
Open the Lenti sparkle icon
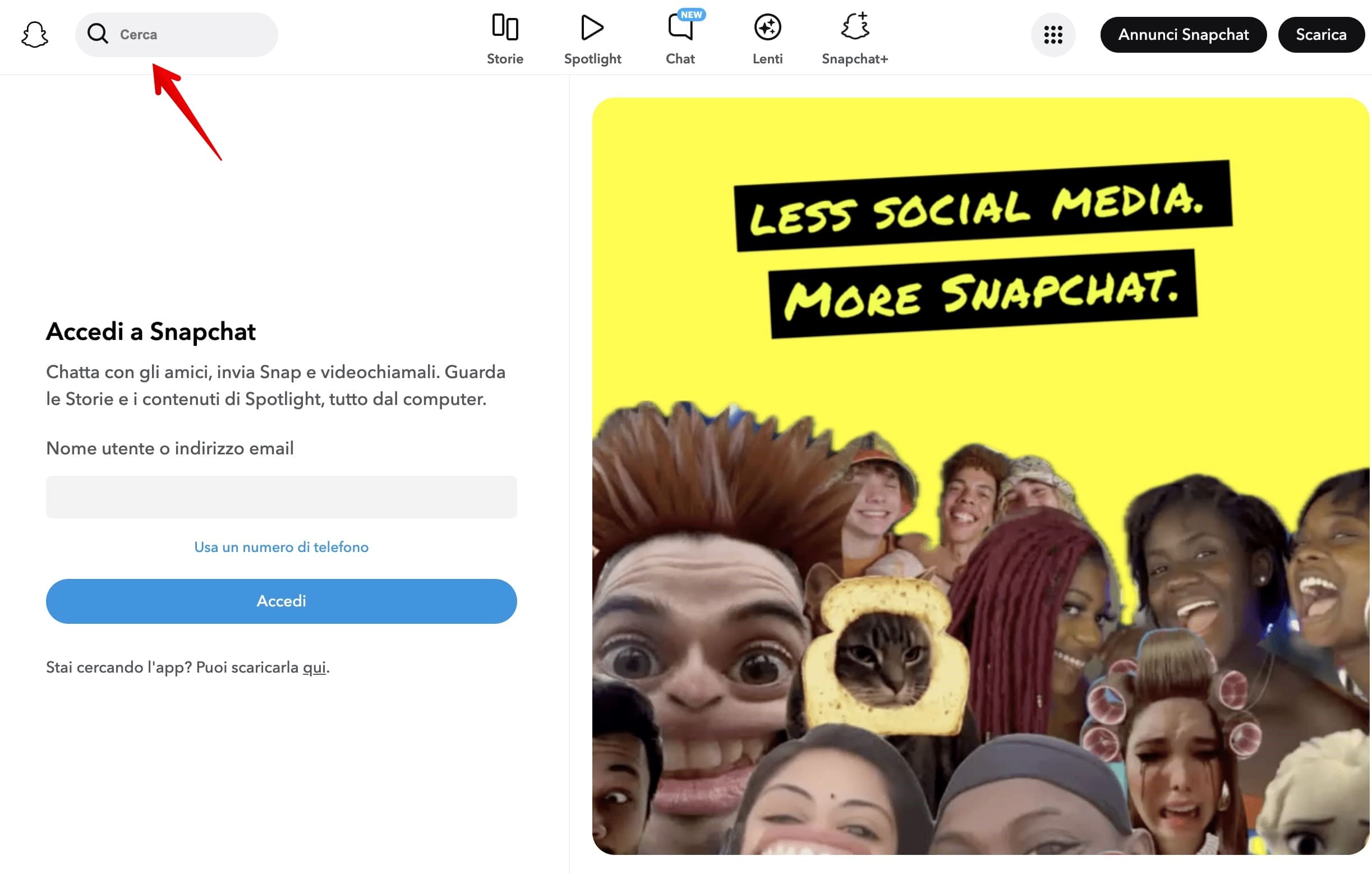pyautogui.click(x=767, y=27)
